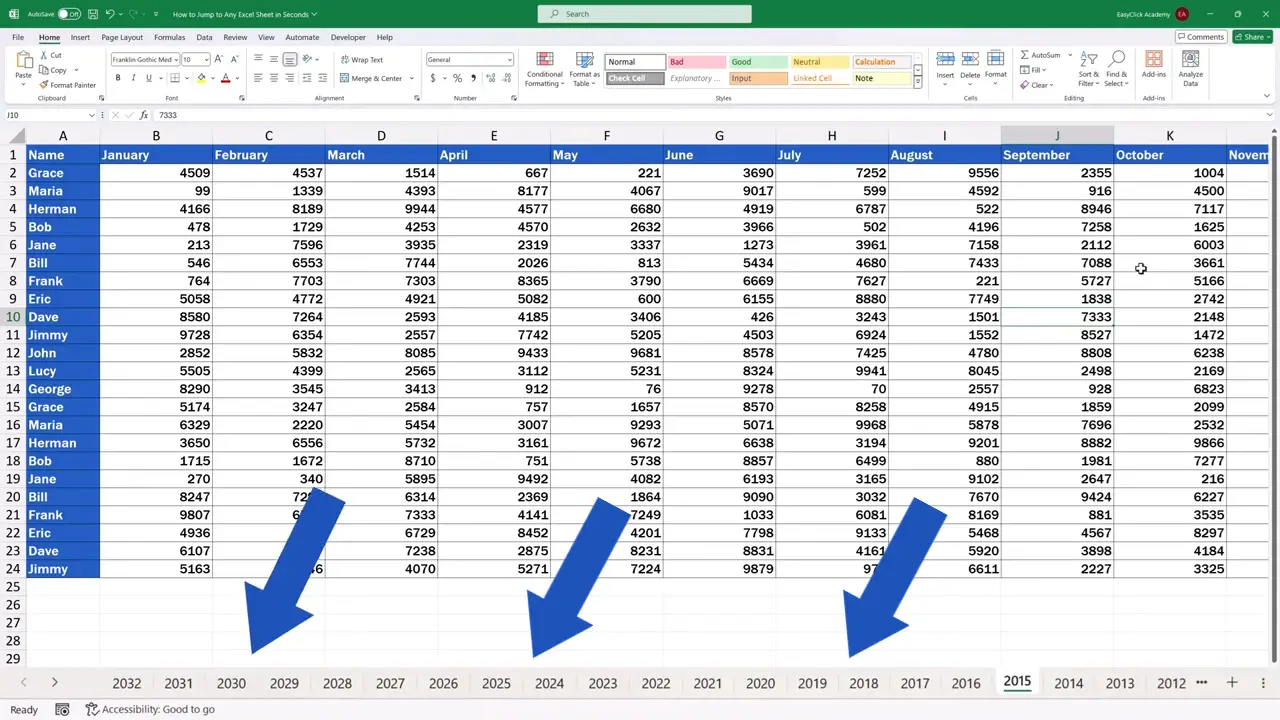Screen dimensions: 1280x720
Task: Click the AutoSum icon
Action: tap(1024, 54)
